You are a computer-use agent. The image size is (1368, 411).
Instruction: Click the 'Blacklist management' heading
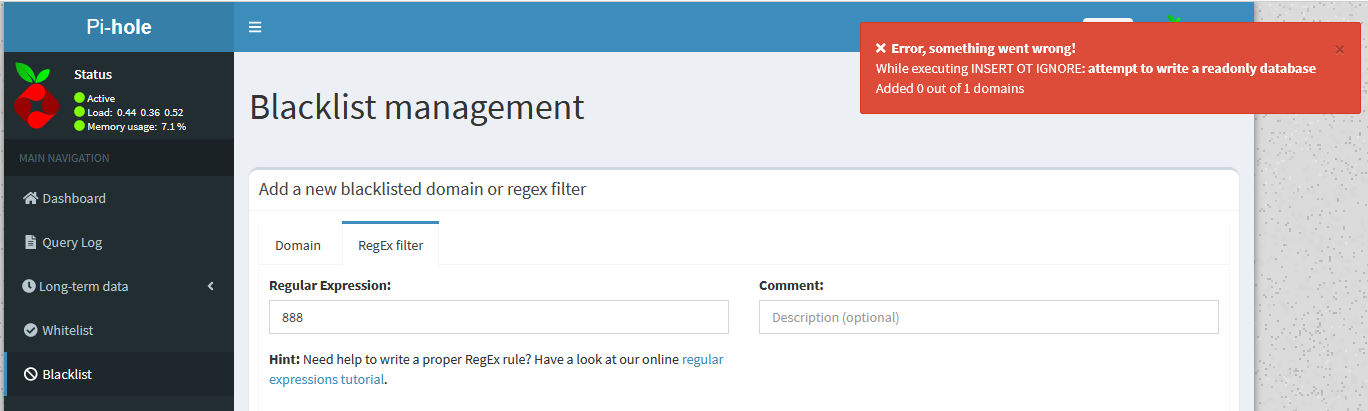click(417, 107)
